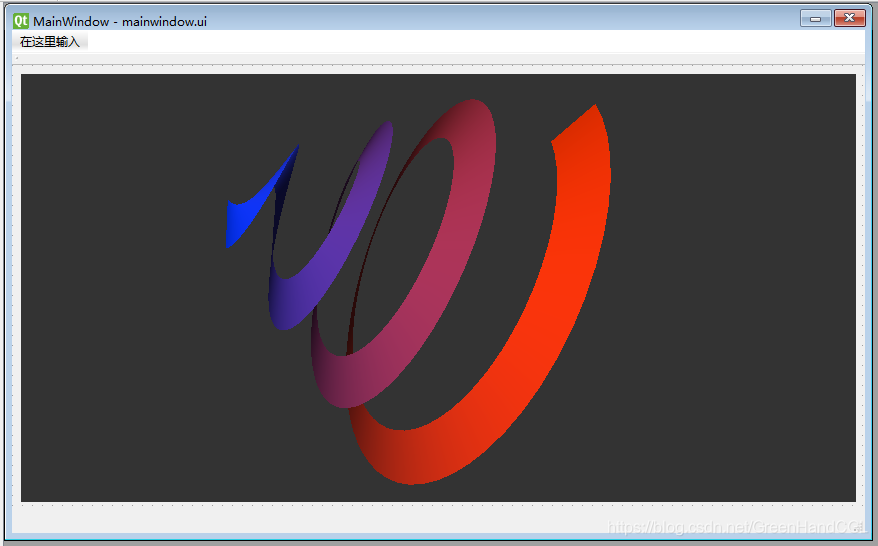Open the "在这里输入" menu placeholder

50,41
